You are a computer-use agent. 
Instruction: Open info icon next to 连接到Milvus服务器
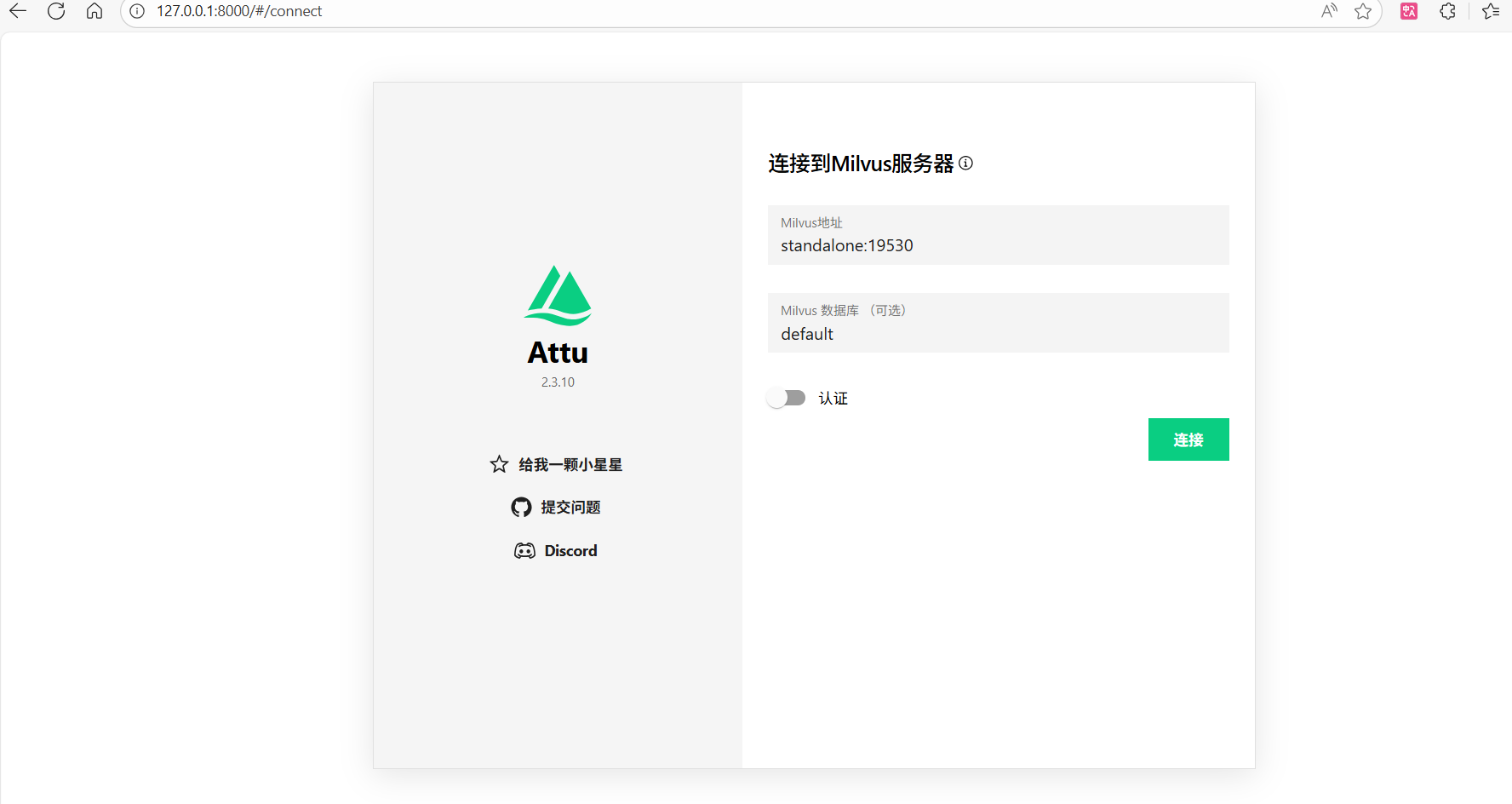[965, 163]
